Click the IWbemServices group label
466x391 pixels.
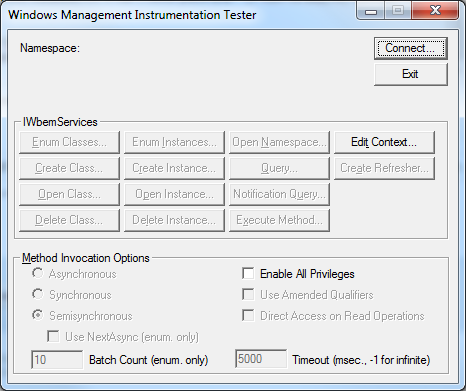click(60, 122)
